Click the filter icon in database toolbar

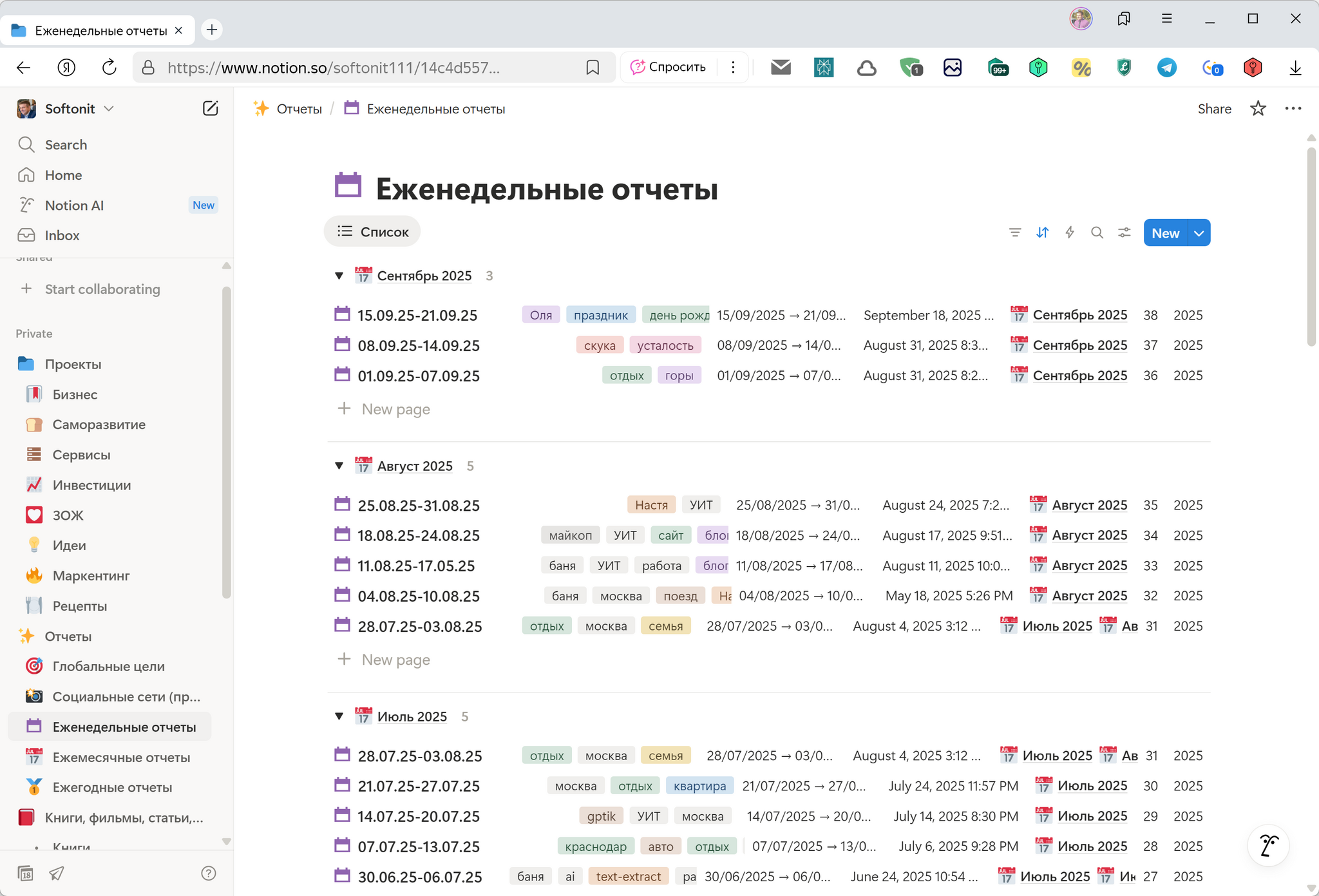(x=1015, y=233)
